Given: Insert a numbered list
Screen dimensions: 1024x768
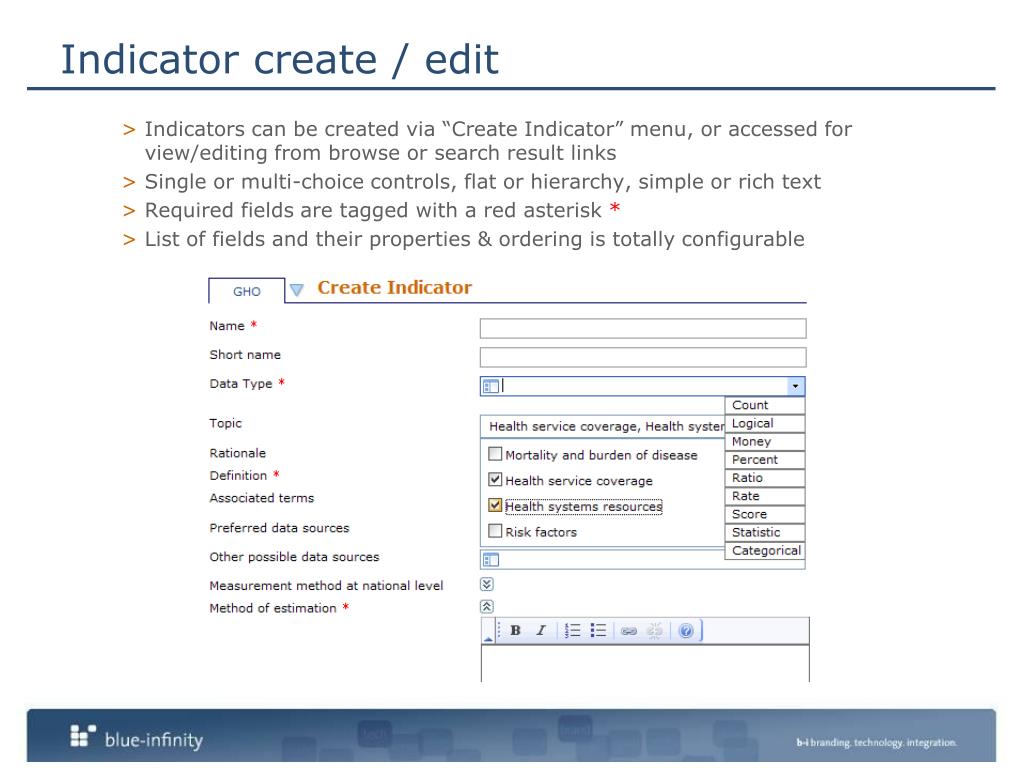Looking at the screenshot, I should (x=572, y=630).
